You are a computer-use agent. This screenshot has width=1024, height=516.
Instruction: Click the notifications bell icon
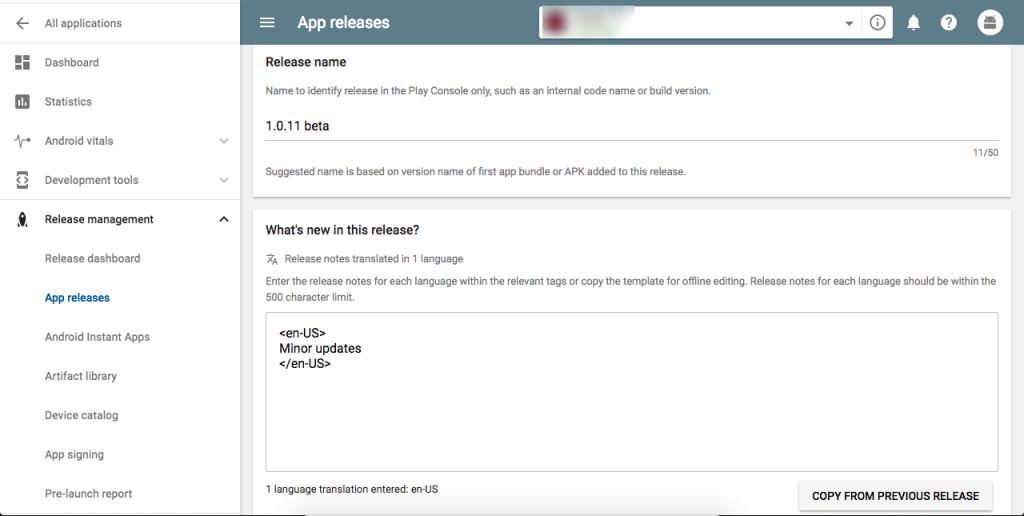point(913,23)
